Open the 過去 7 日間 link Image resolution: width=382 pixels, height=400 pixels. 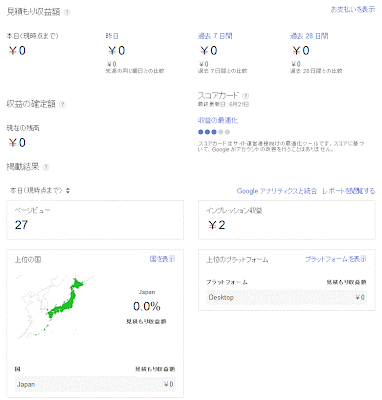click(x=215, y=36)
